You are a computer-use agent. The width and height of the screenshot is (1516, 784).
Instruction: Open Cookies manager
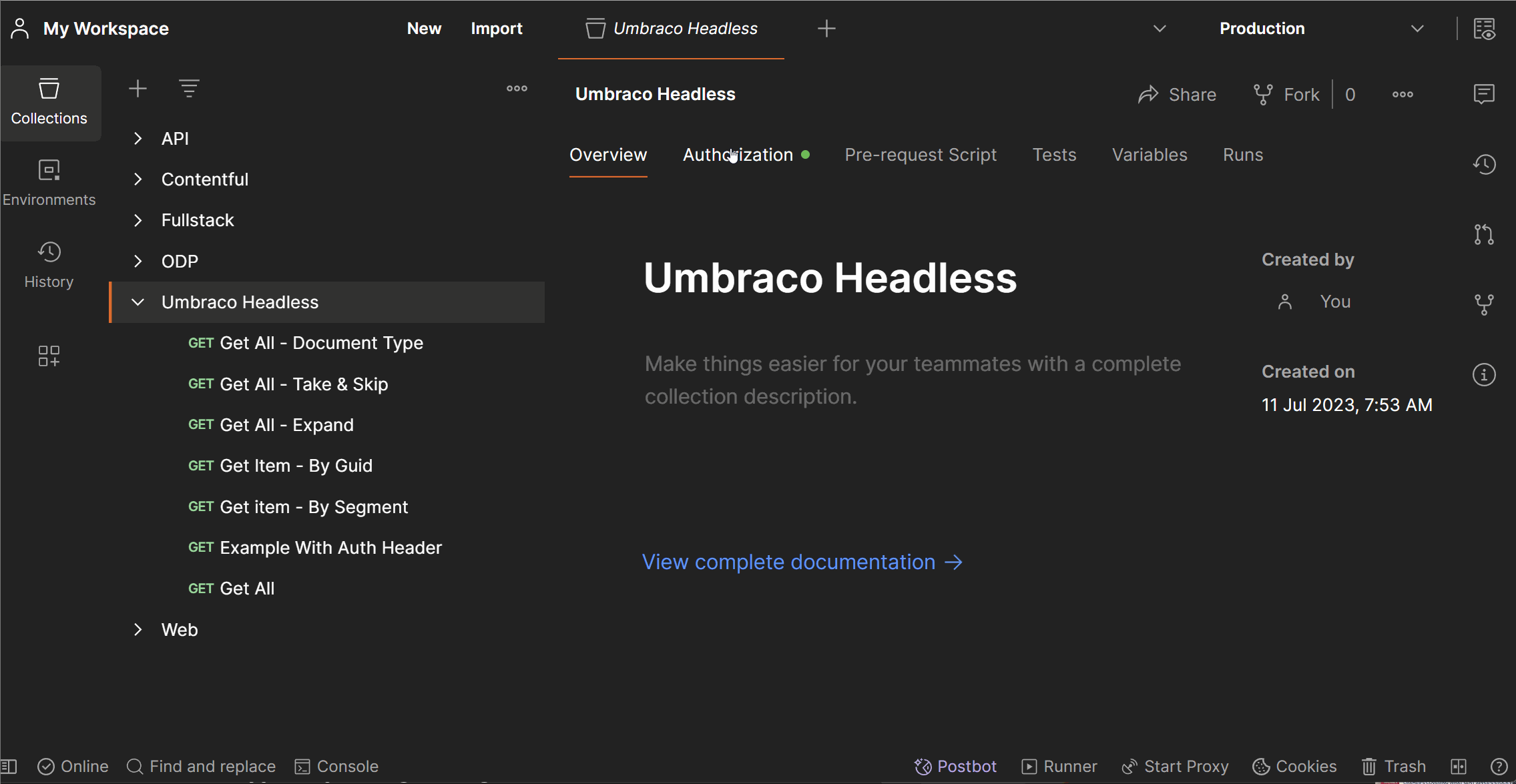coord(1294,766)
